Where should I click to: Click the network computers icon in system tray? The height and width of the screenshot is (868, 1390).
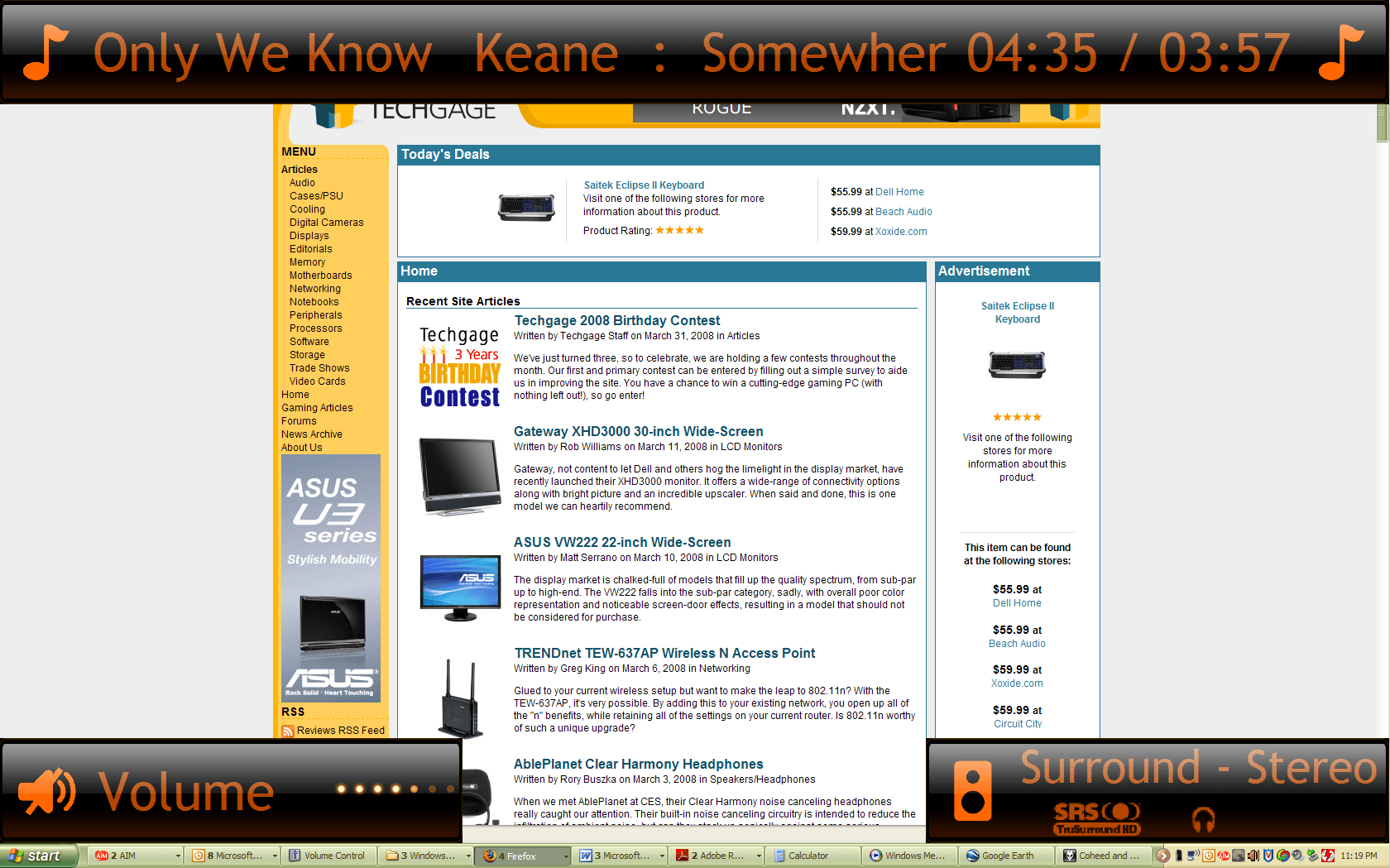tap(1193, 856)
